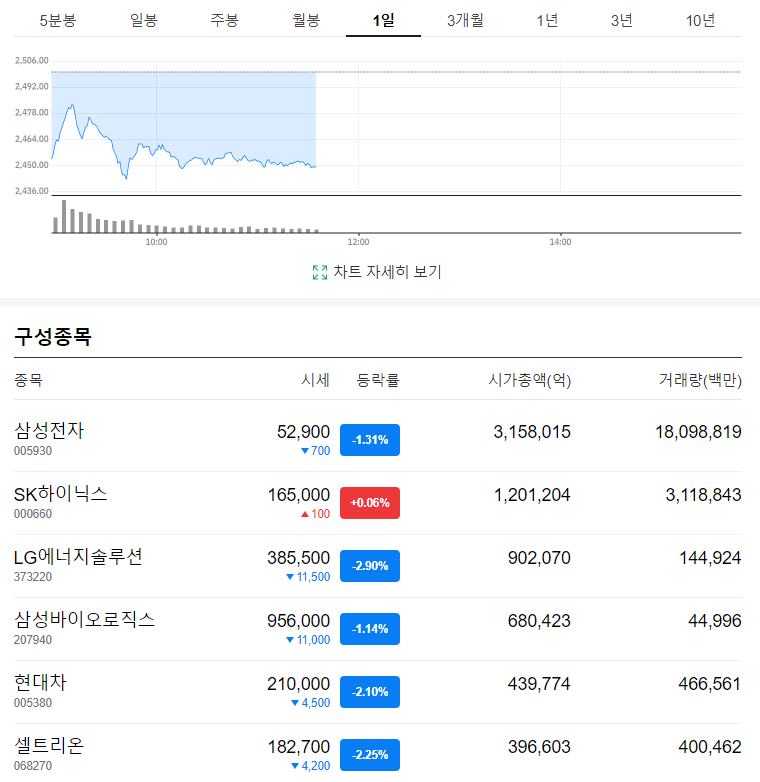The height and width of the screenshot is (782, 760).
Task: Click the volume bar chart
Action: pos(396,216)
